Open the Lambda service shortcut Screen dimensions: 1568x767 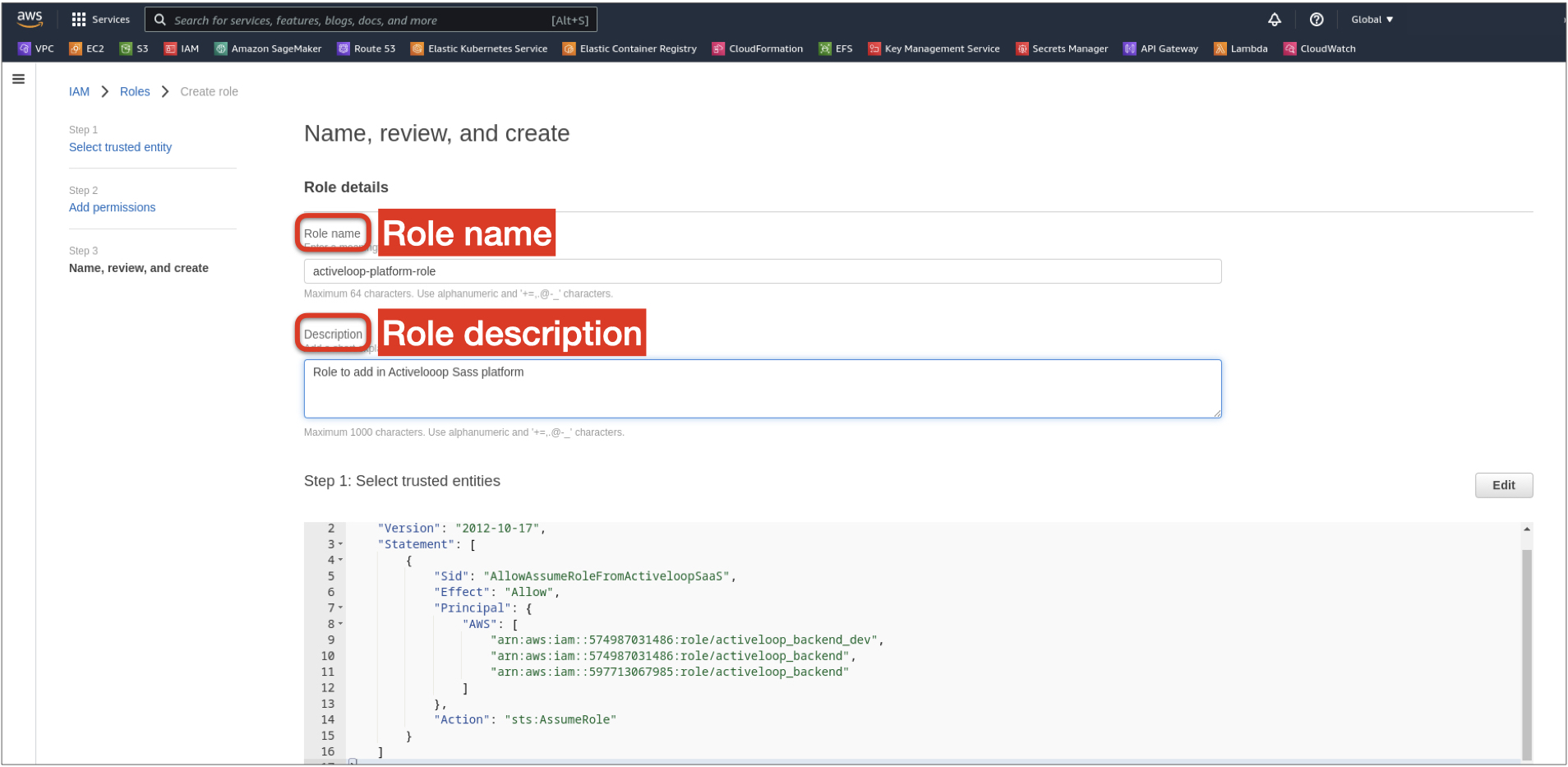pyautogui.click(x=1240, y=49)
